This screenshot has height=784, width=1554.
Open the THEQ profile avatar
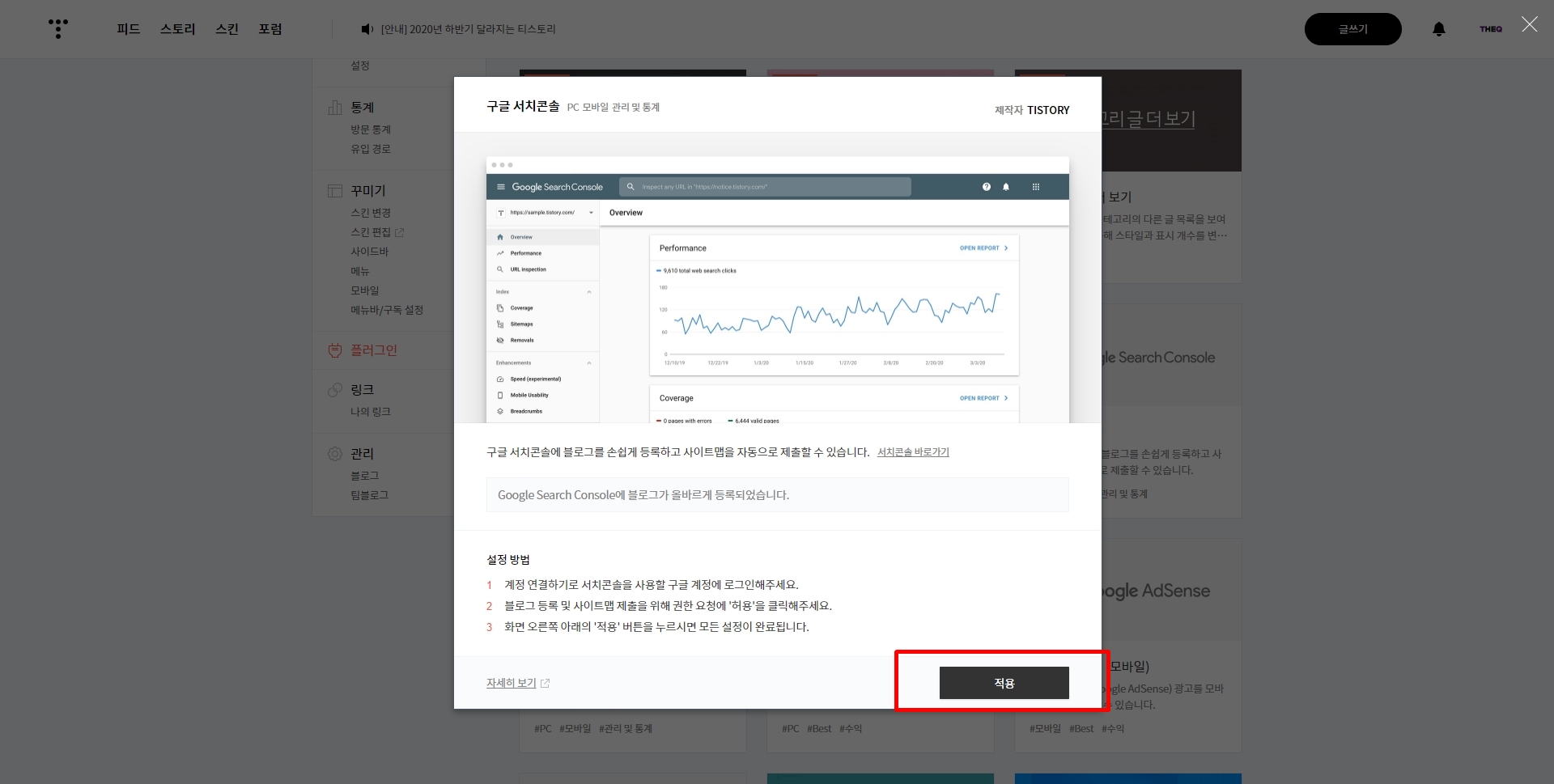1491,29
